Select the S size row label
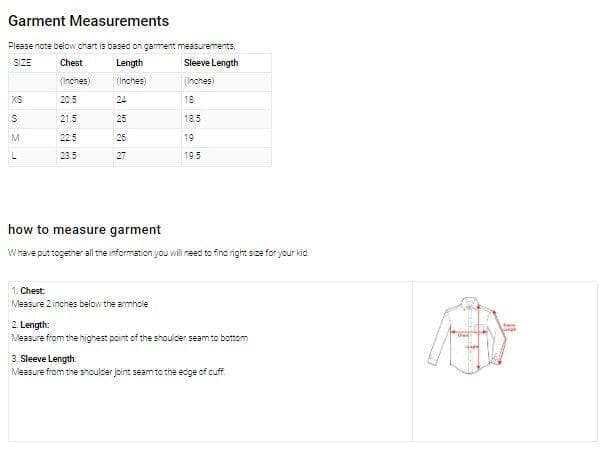604x451 pixels. pyautogui.click(x=14, y=119)
